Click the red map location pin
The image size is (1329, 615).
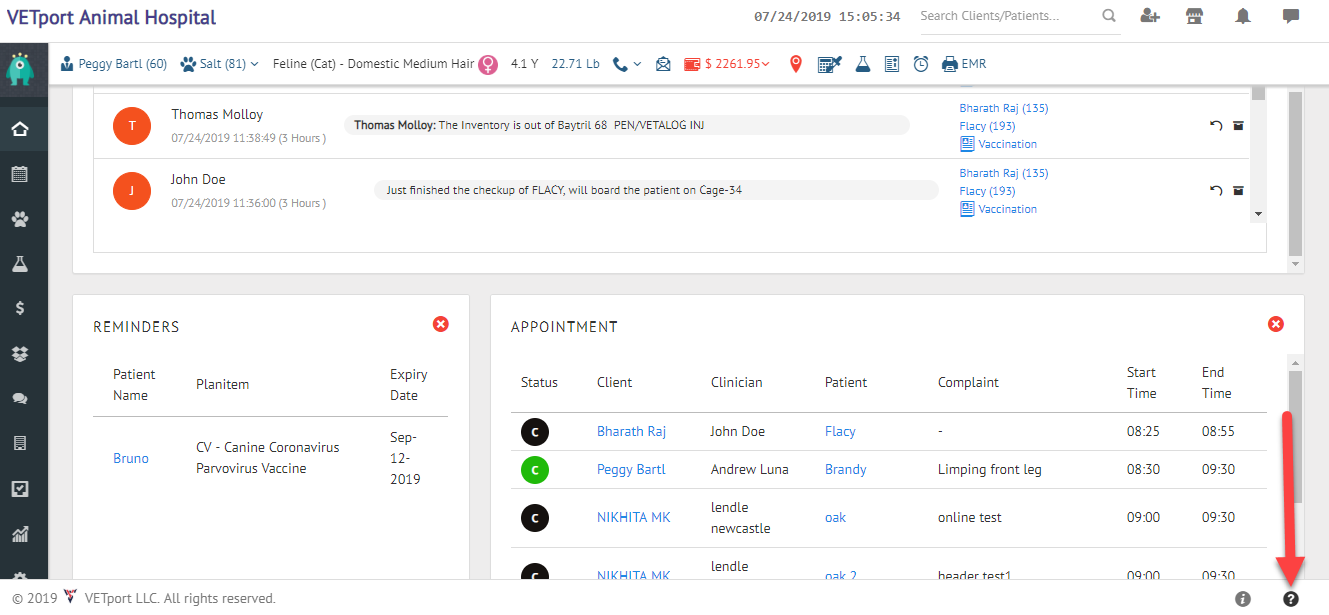(796, 64)
